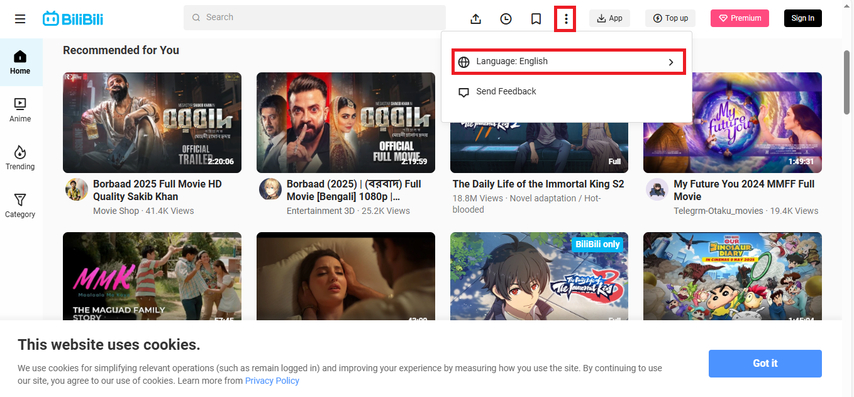Click Movie Shop channel name

(116, 211)
